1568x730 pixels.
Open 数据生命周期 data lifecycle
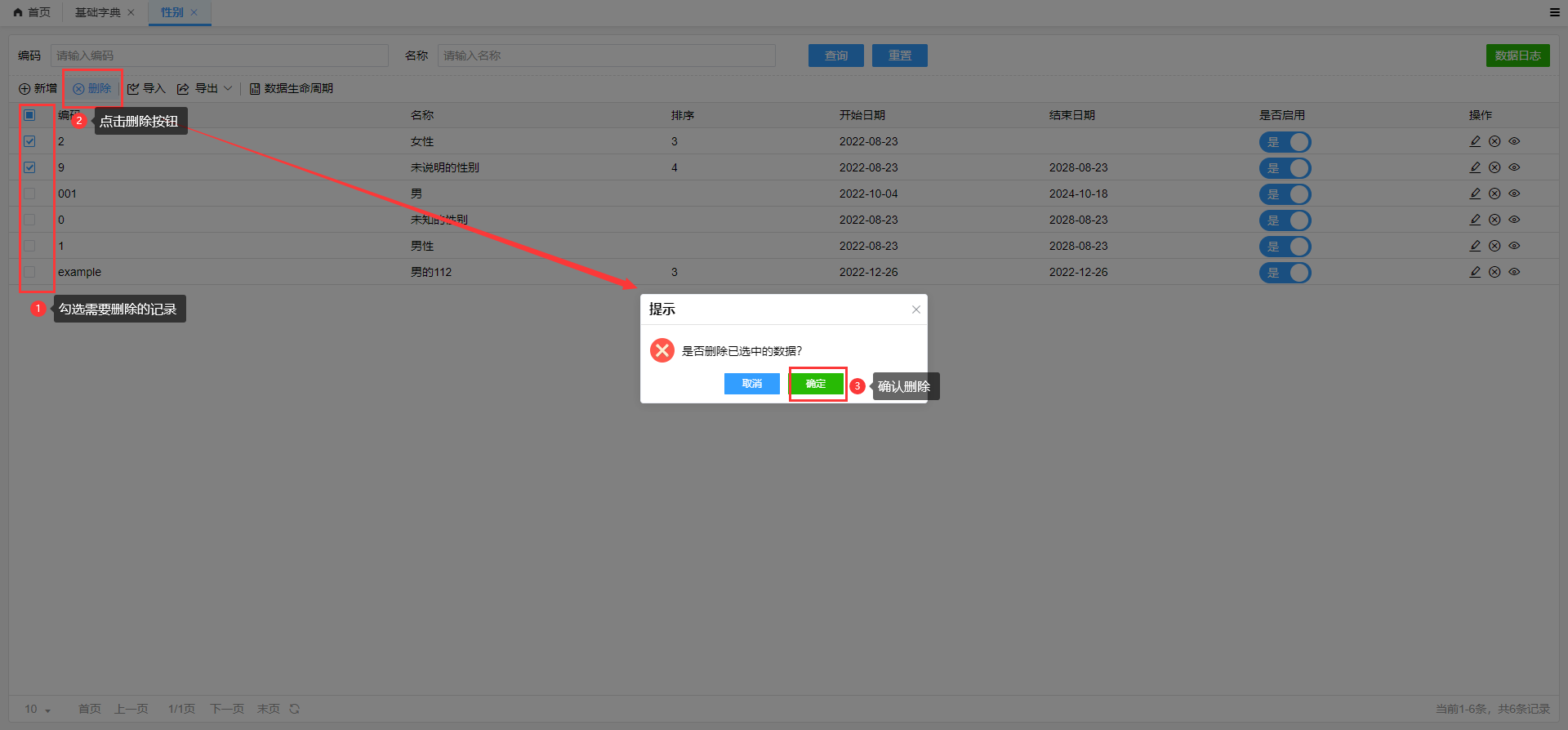tap(291, 89)
